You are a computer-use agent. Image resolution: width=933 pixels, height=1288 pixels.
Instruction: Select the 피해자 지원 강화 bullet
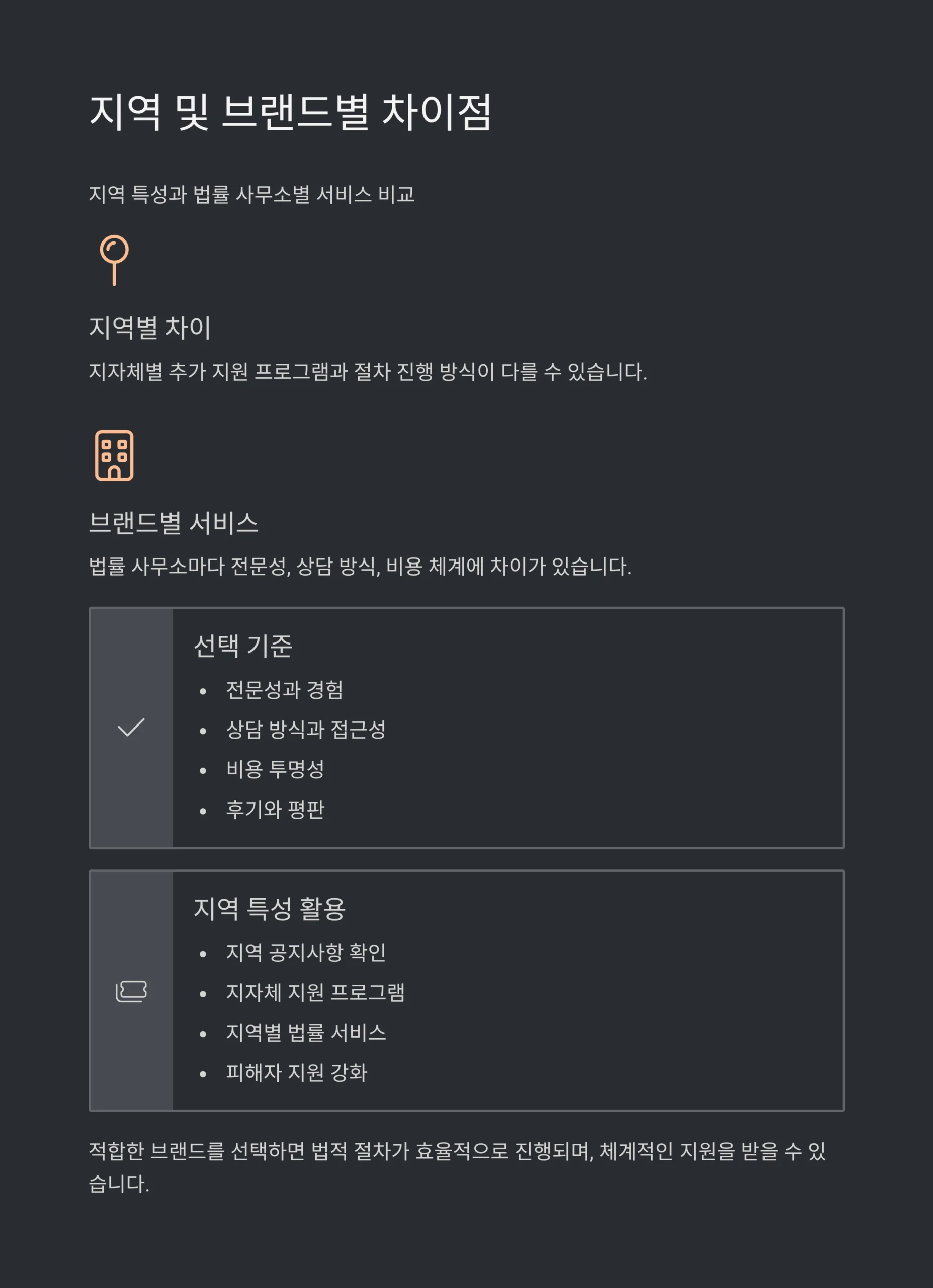[x=296, y=1072]
